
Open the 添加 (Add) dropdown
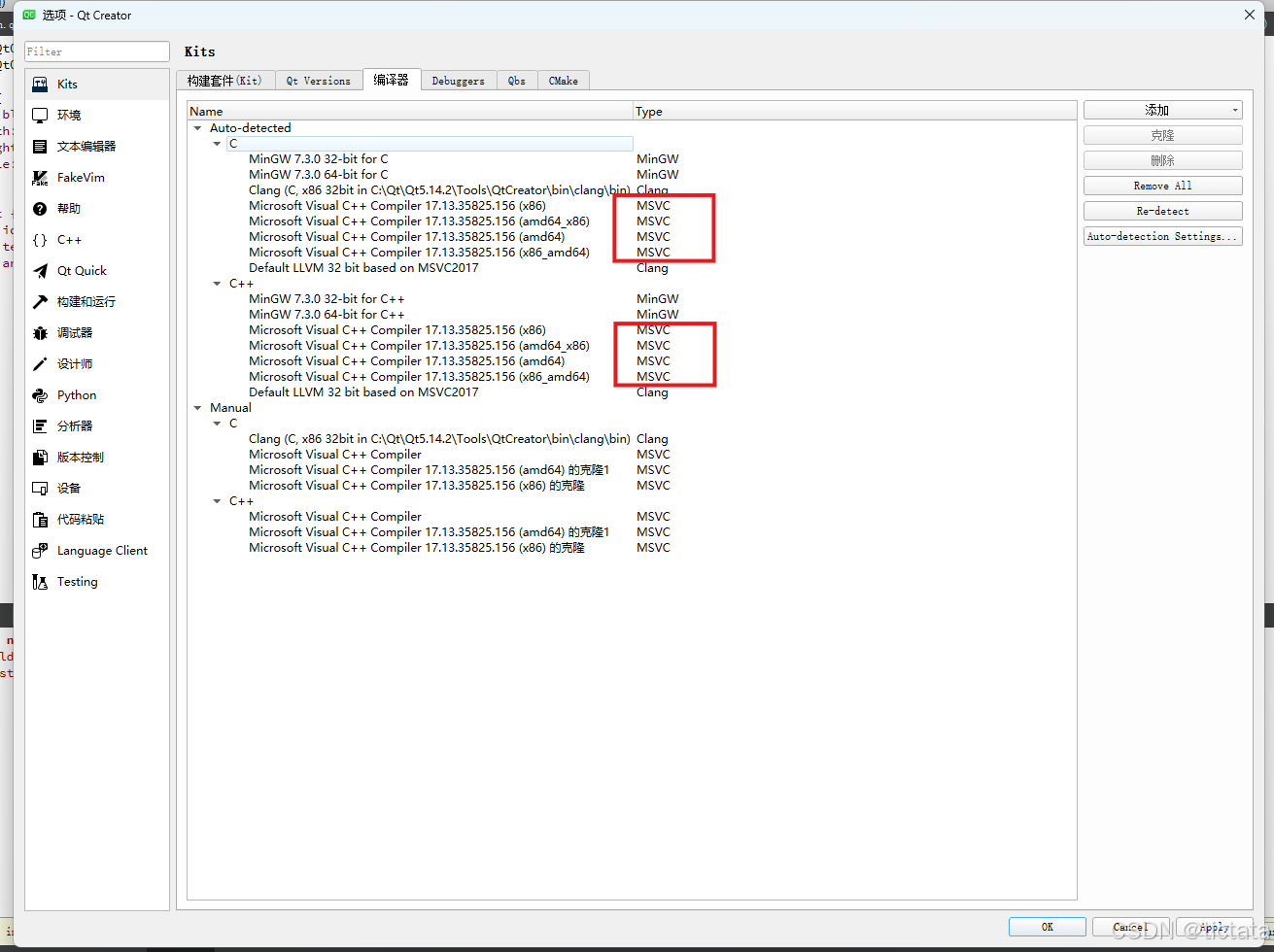click(1162, 110)
